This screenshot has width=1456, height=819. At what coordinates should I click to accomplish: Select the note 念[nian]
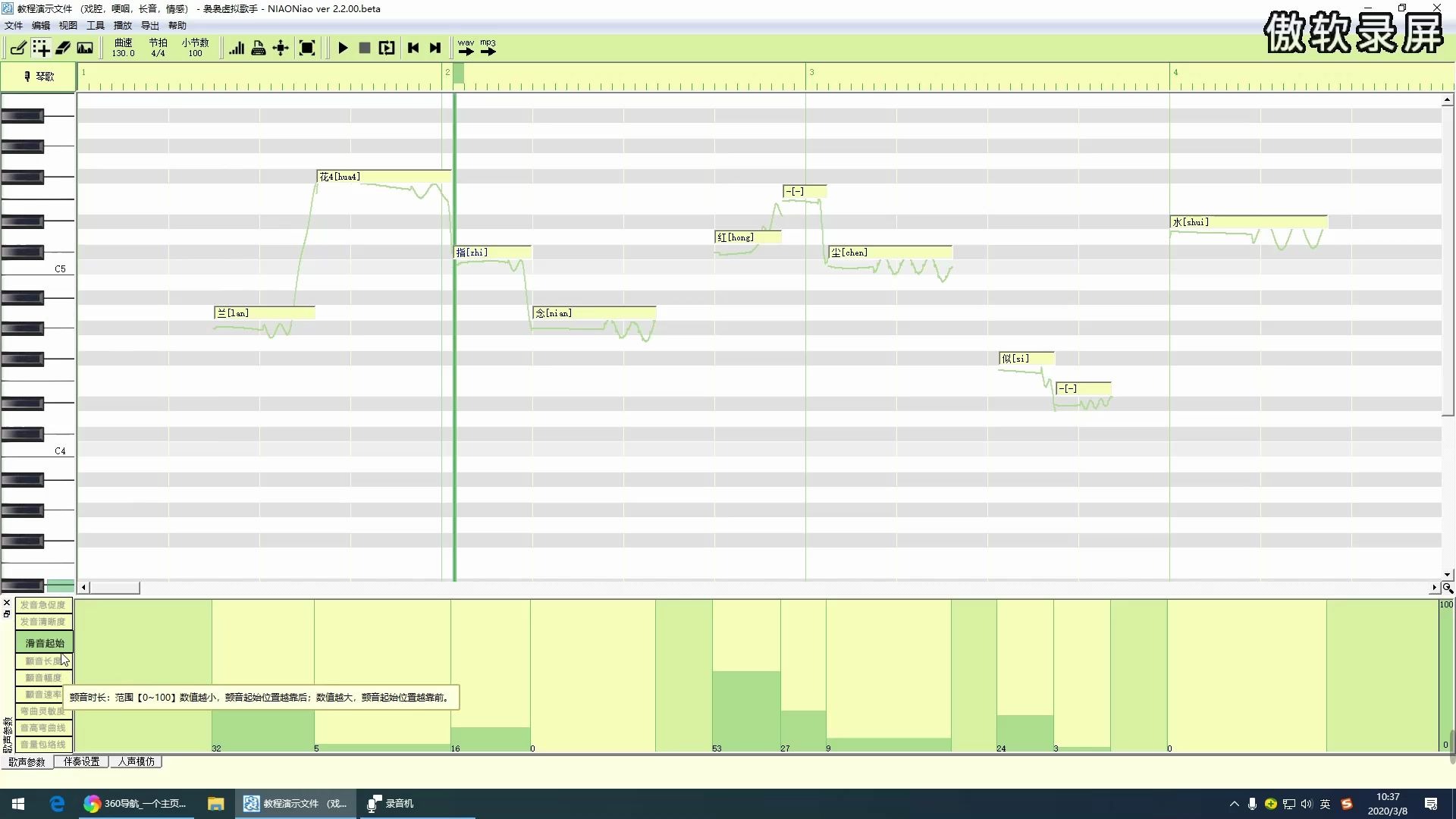click(x=595, y=313)
